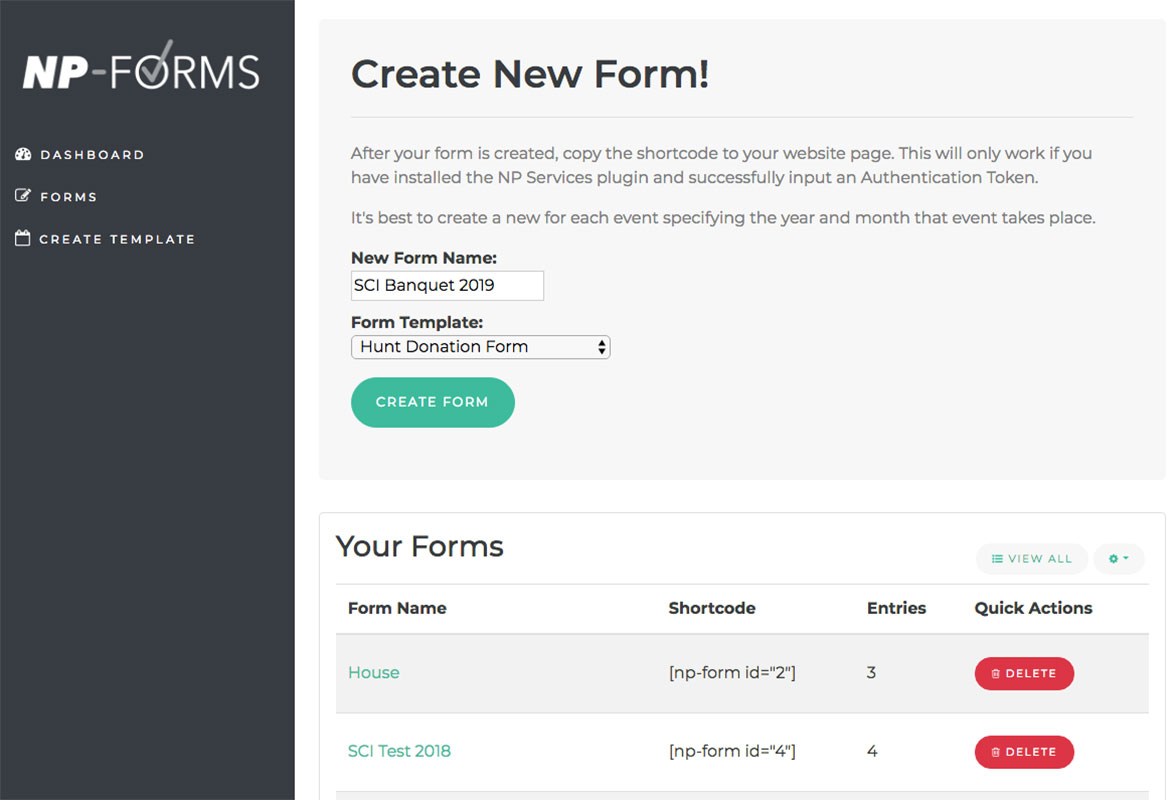Click the list icon inside View All
The image size is (1175, 800).
(x=997, y=558)
